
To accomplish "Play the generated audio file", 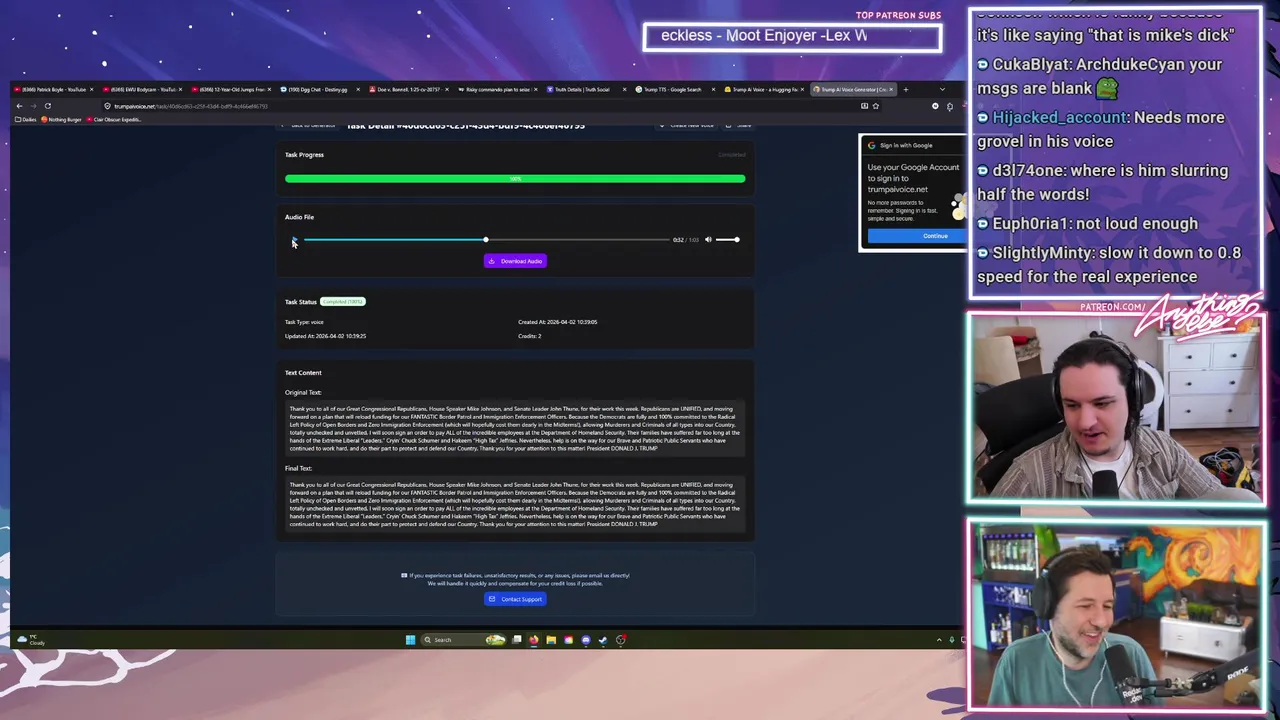I will click(294, 240).
